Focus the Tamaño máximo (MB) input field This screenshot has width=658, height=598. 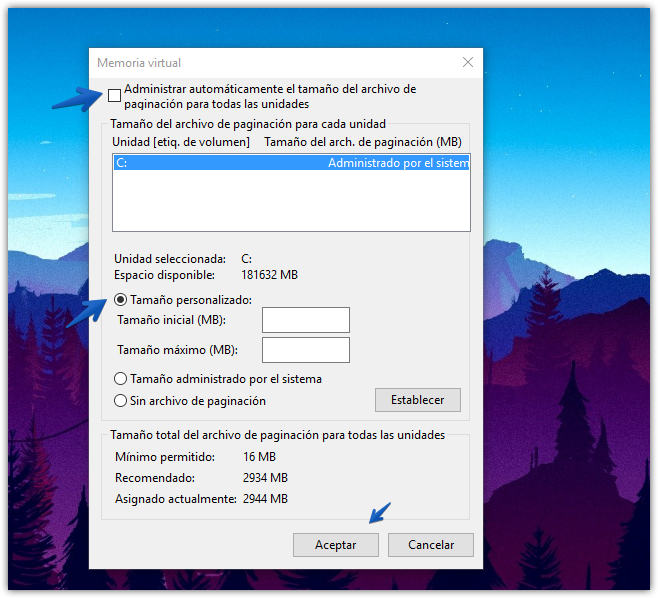[306, 350]
